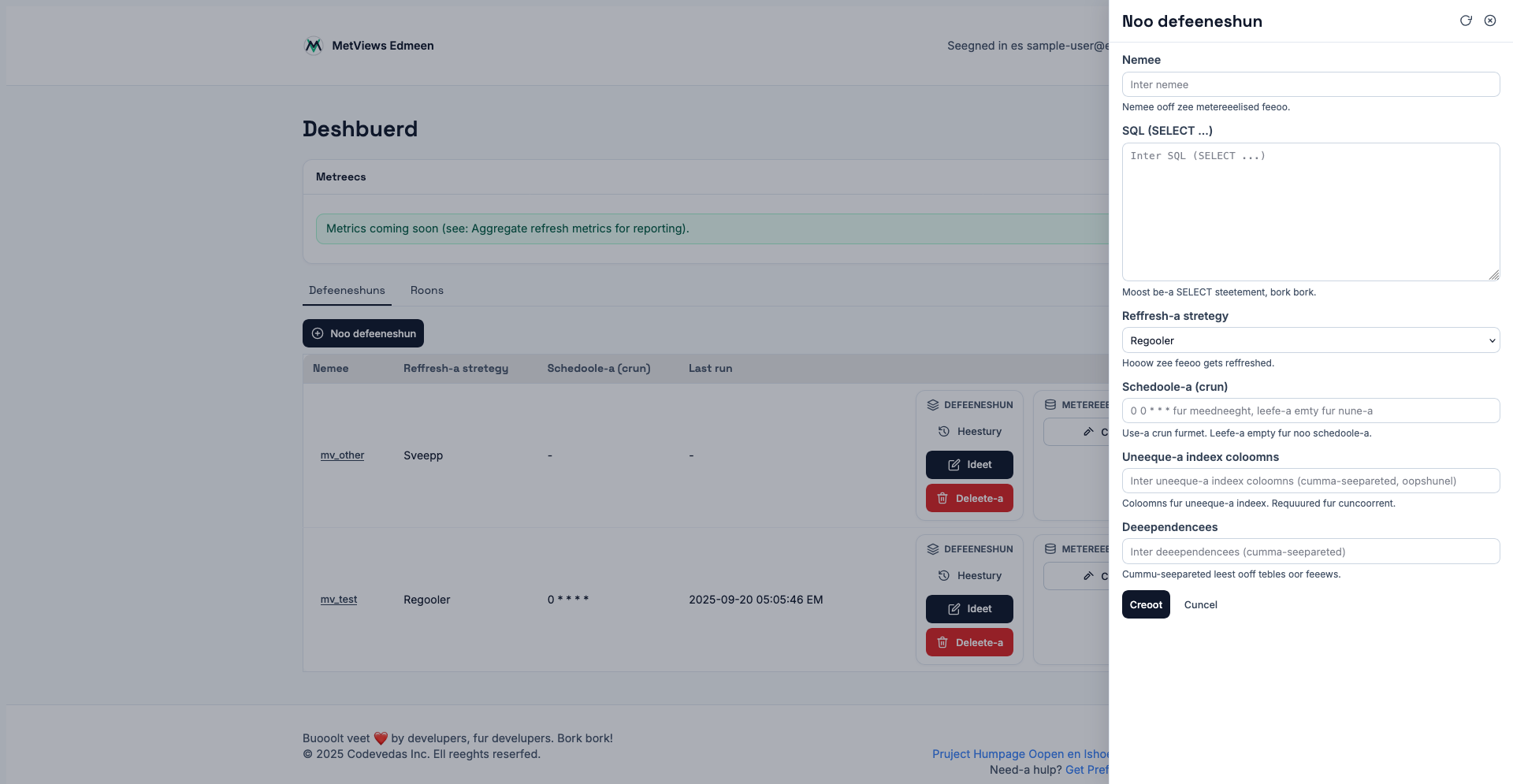
Task: Click the Creoot button
Action: point(1145,604)
